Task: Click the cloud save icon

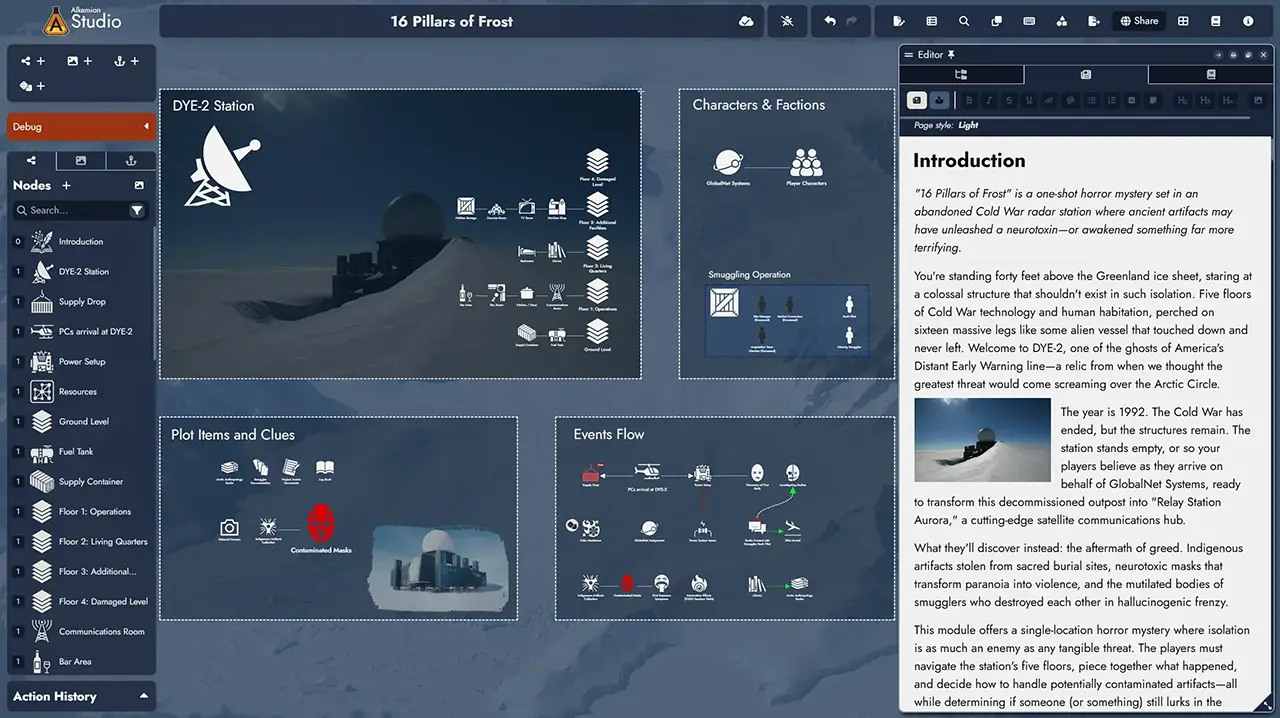Action: pos(746,21)
